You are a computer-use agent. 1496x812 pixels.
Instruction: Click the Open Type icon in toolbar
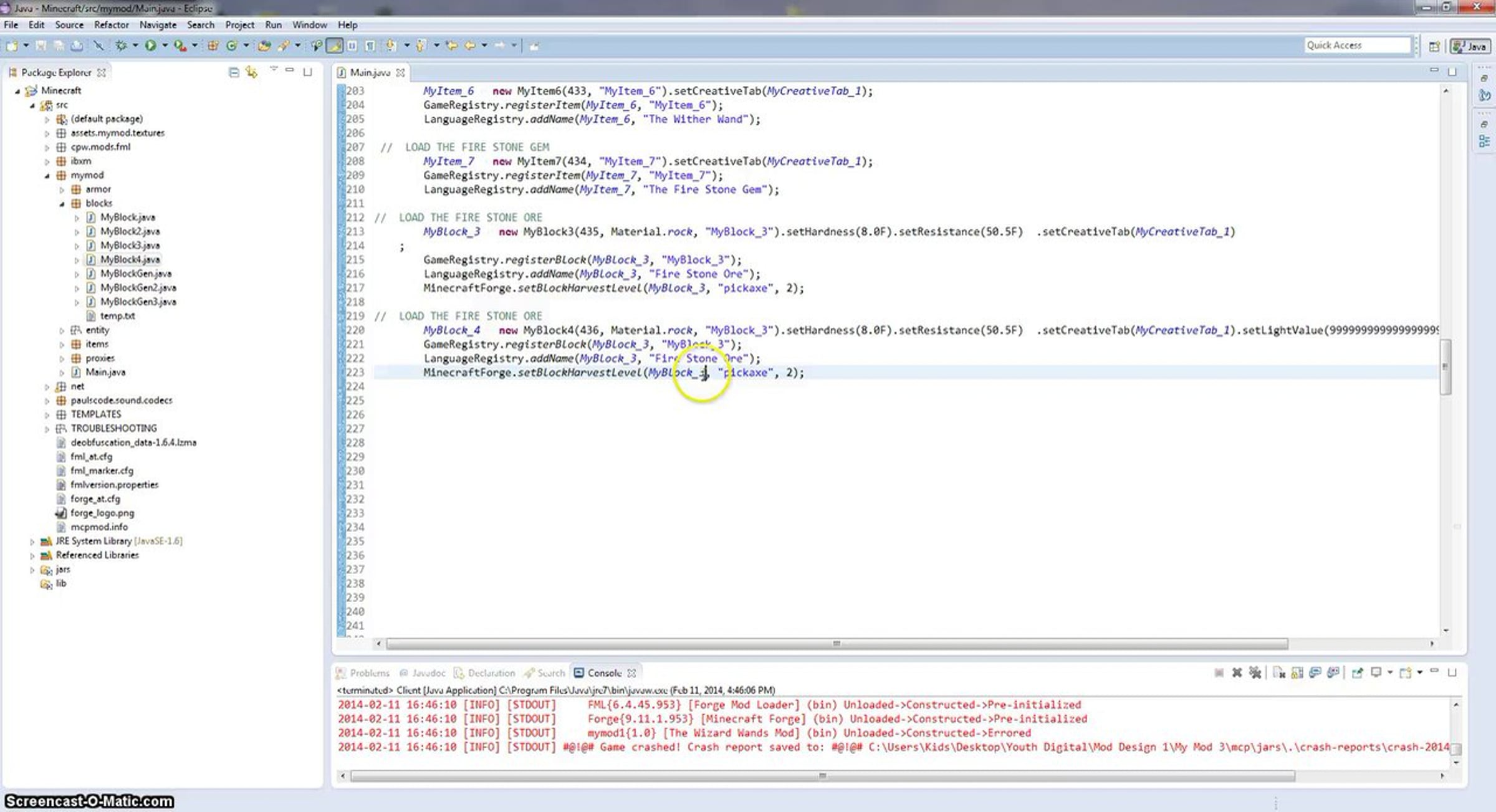point(264,45)
